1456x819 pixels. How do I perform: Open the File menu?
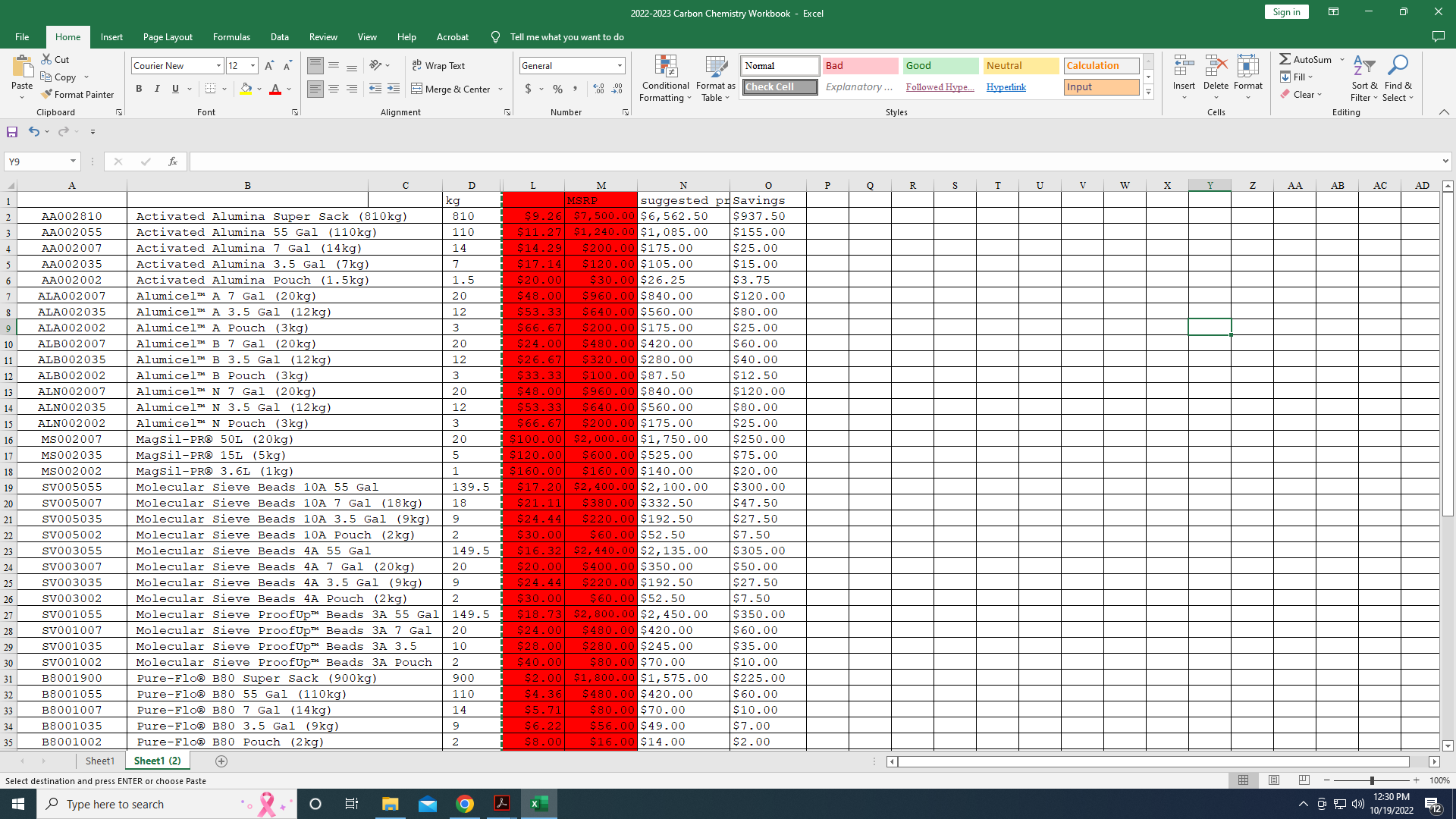pos(22,36)
